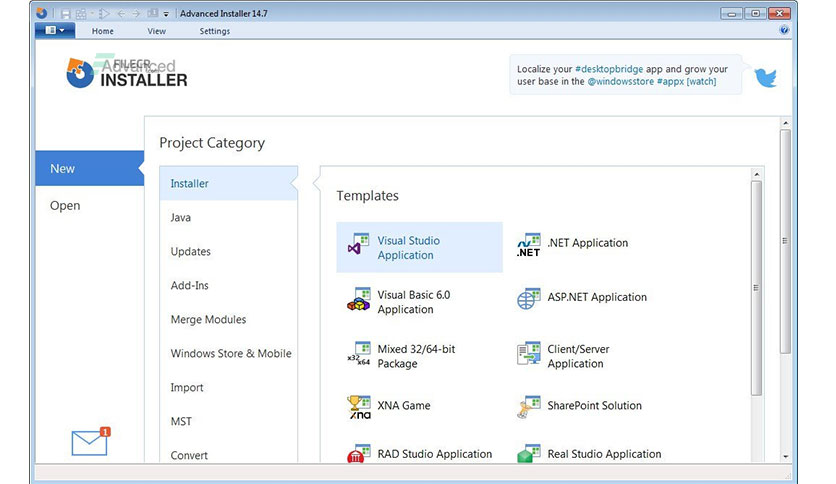Choose RAD Studio Application label
This screenshot has height=484, width=836.
tap(435, 454)
